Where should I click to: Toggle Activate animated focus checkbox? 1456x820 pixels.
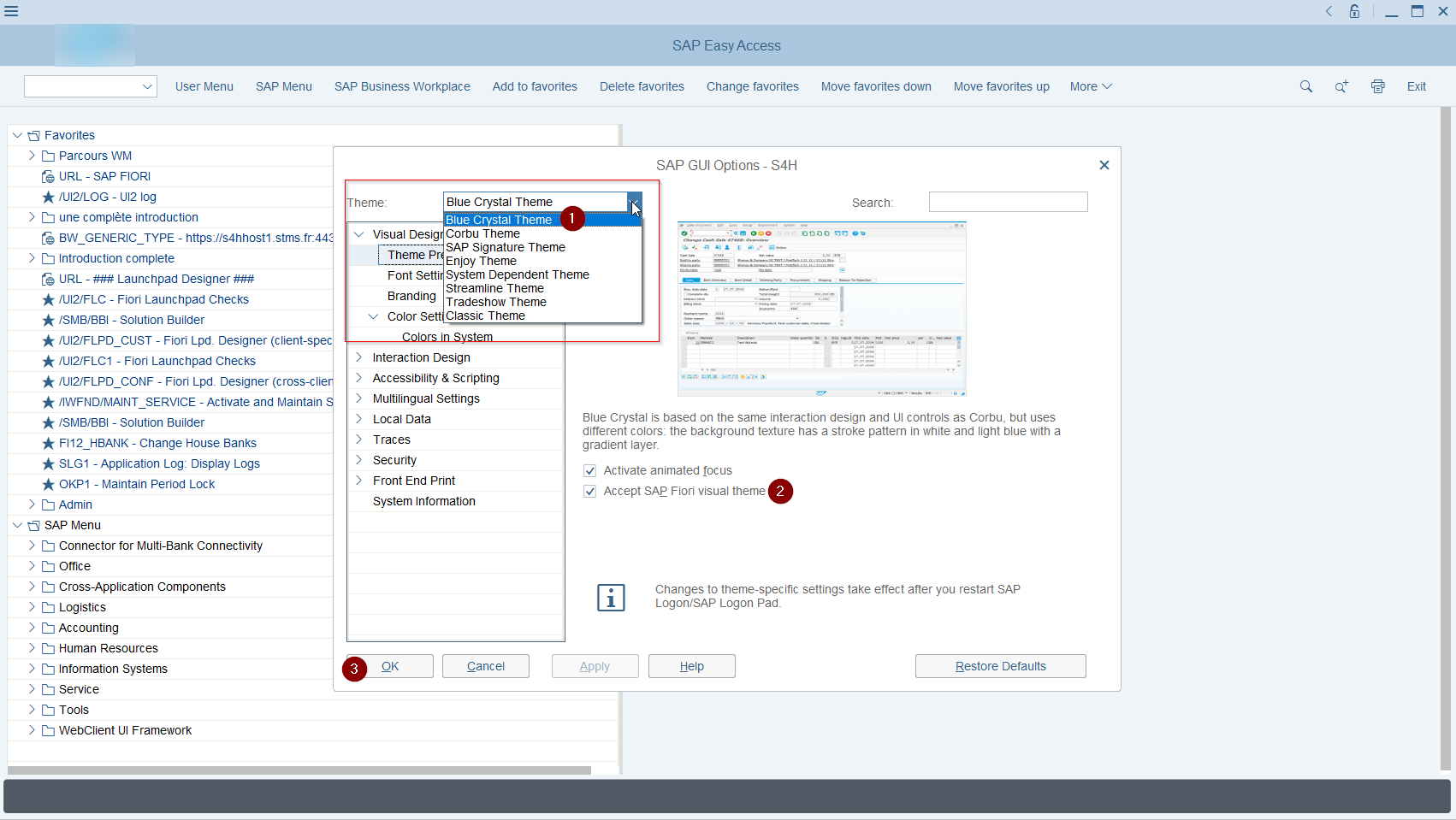(589, 470)
